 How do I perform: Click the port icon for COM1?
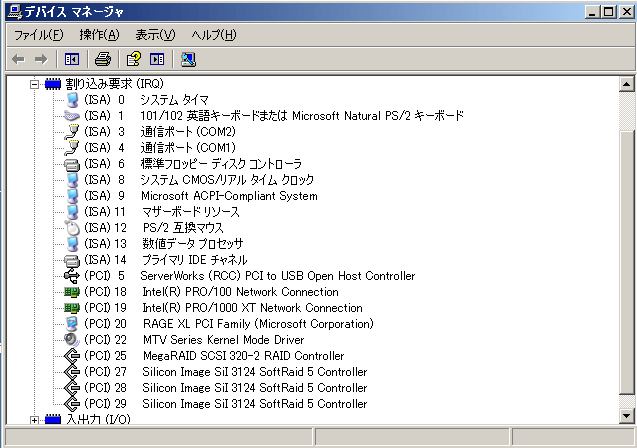coord(72,148)
